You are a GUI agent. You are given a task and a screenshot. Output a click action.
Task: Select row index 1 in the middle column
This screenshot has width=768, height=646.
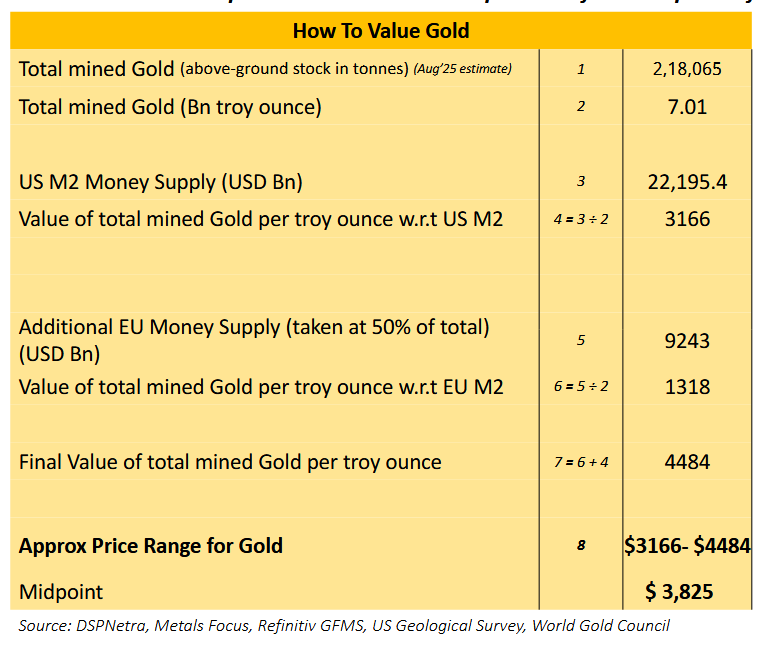[x=581, y=69]
